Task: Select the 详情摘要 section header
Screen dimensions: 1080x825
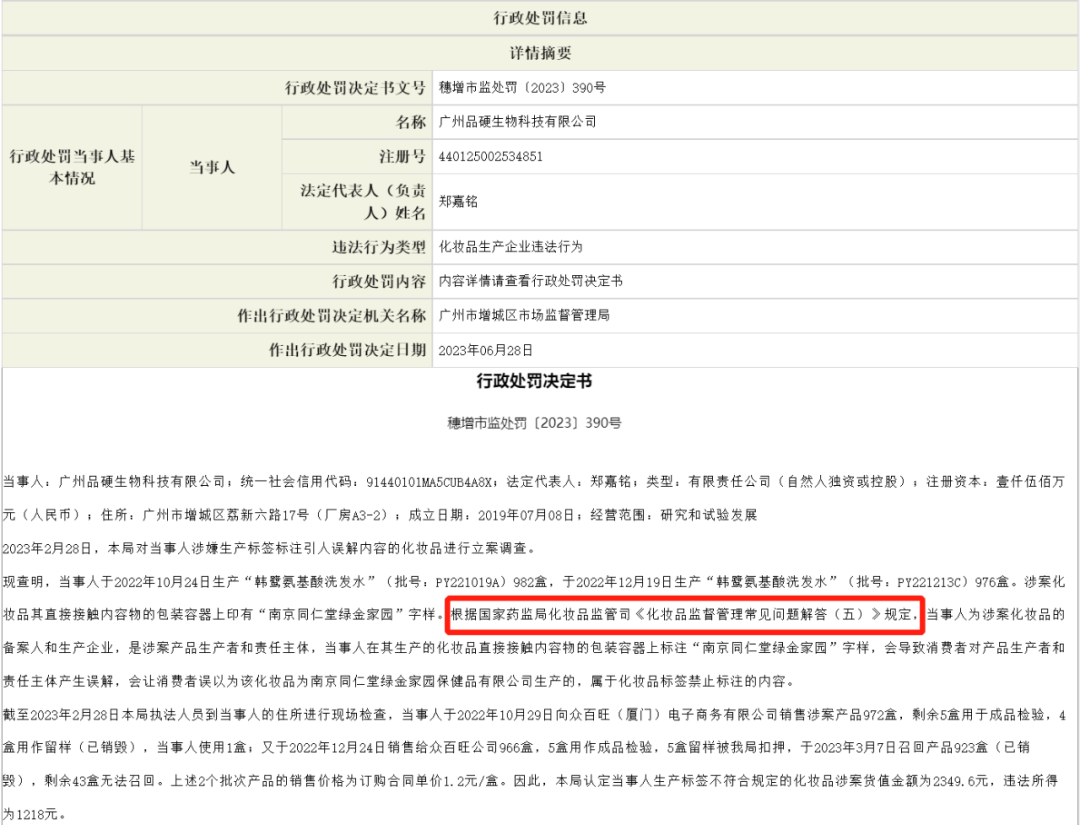Action: point(540,53)
